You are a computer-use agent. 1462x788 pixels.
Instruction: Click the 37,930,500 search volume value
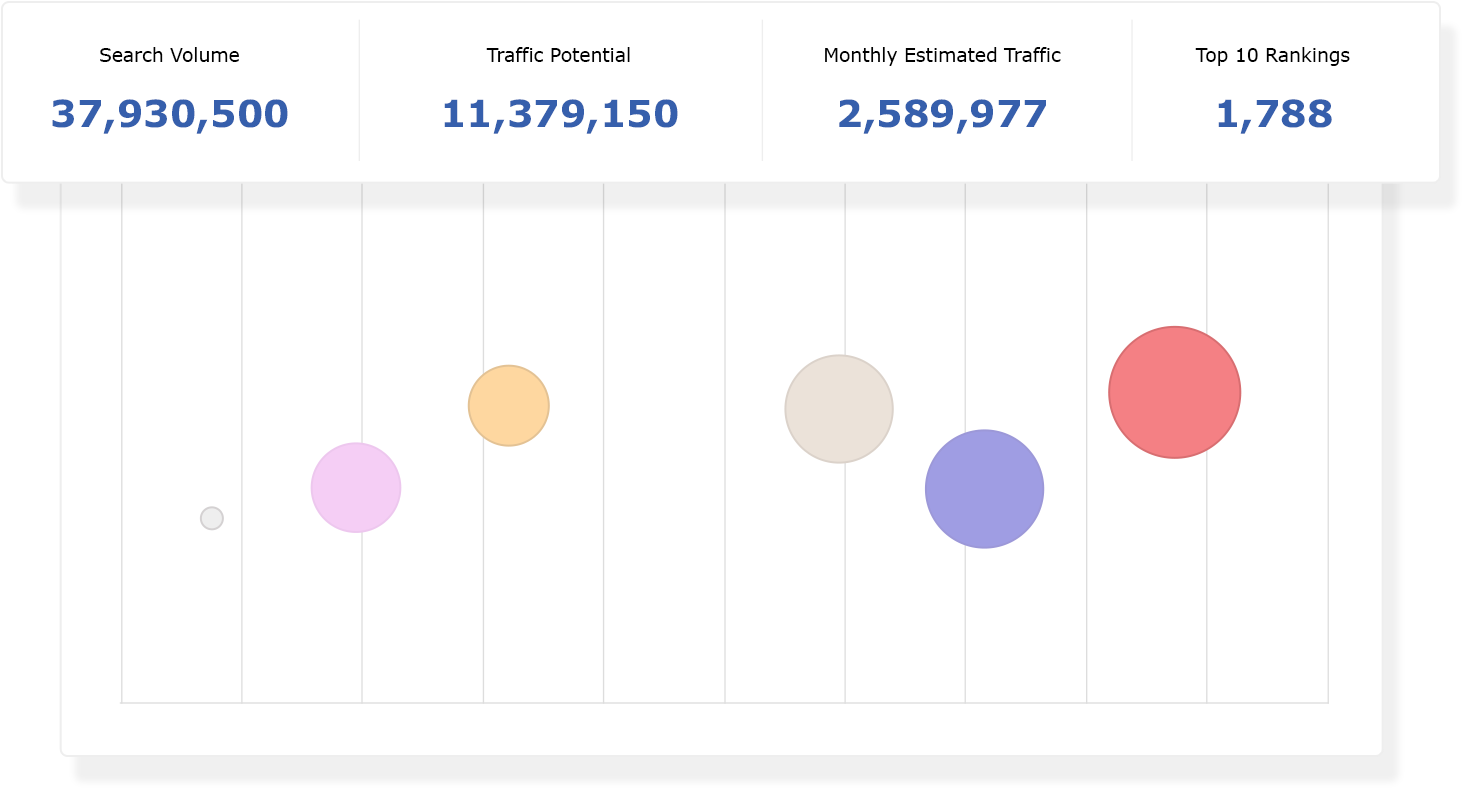(169, 114)
